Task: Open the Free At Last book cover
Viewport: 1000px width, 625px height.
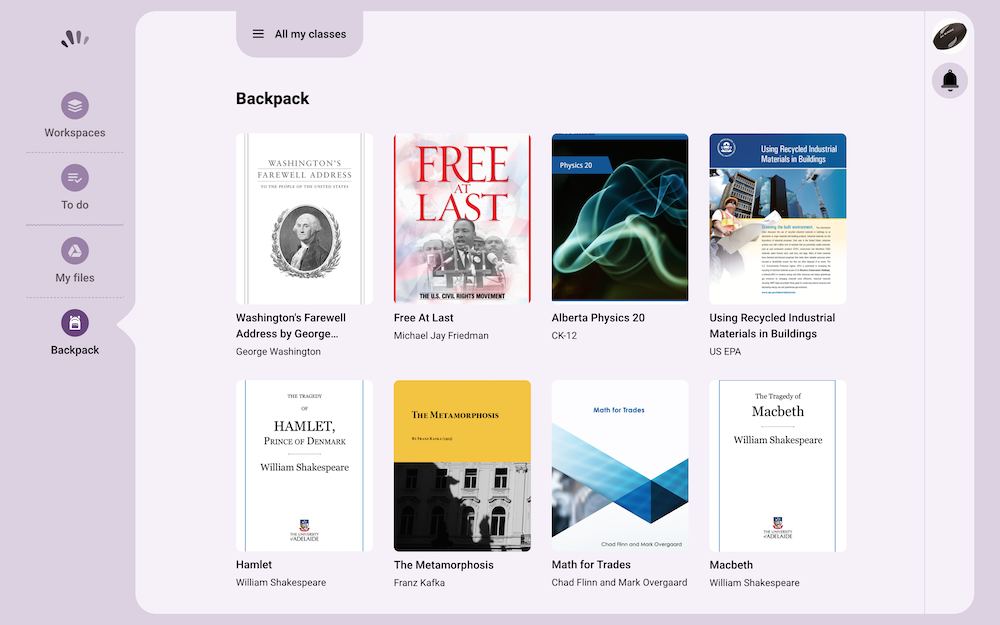Action: (x=462, y=219)
